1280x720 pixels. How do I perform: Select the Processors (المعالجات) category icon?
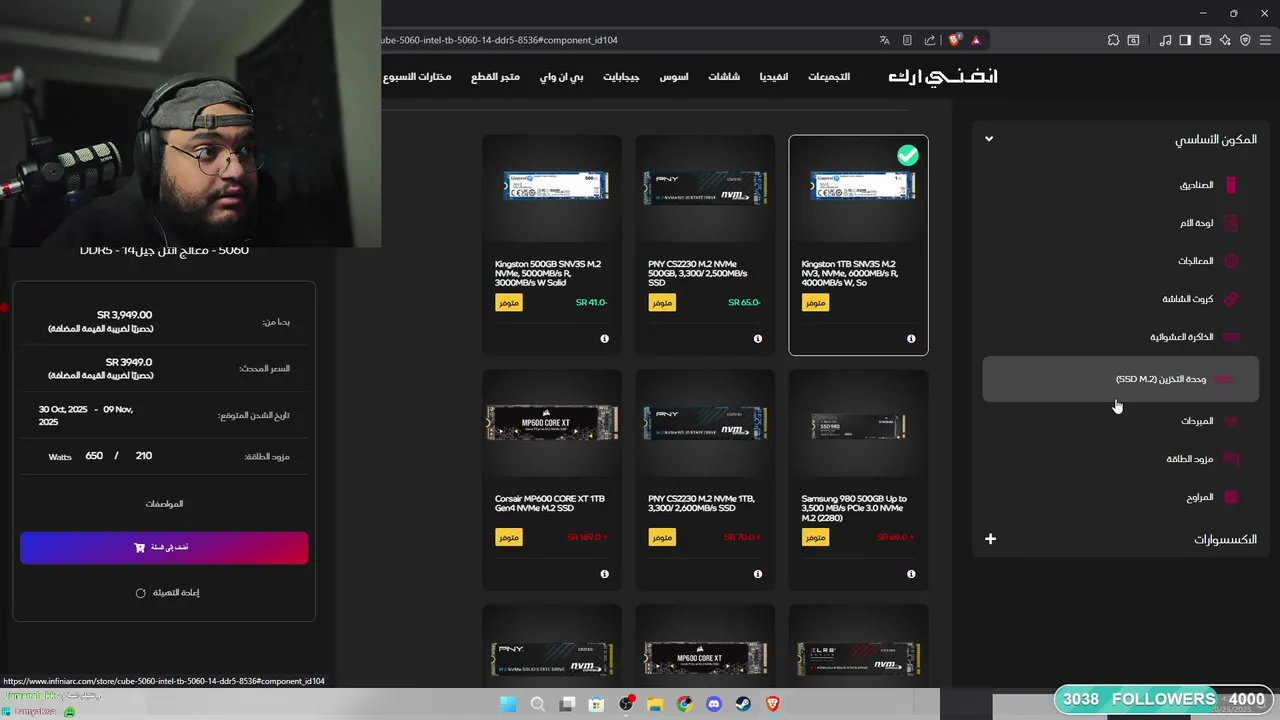(1231, 261)
